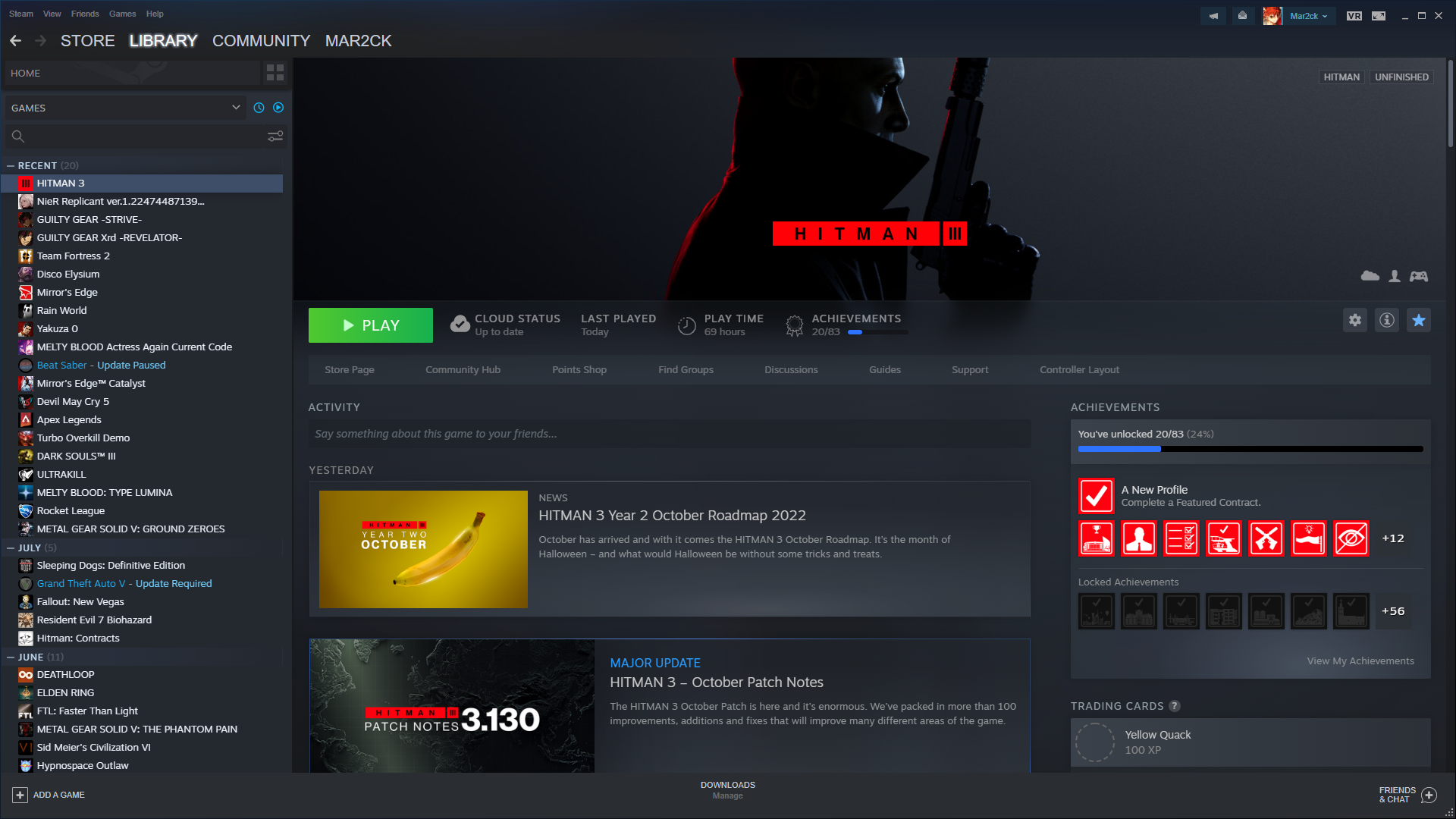Sort library by recent activity clock icon
1456x819 pixels.
pos(259,108)
